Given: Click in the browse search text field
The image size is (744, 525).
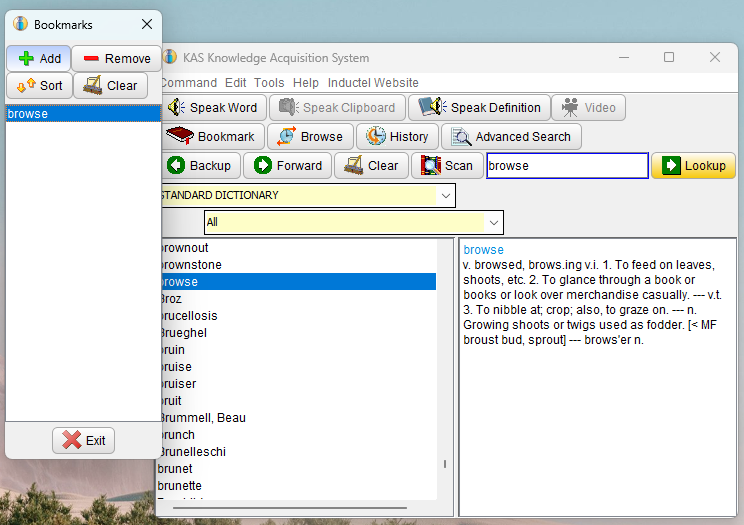Looking at the screenshot, I should (567, 166).
